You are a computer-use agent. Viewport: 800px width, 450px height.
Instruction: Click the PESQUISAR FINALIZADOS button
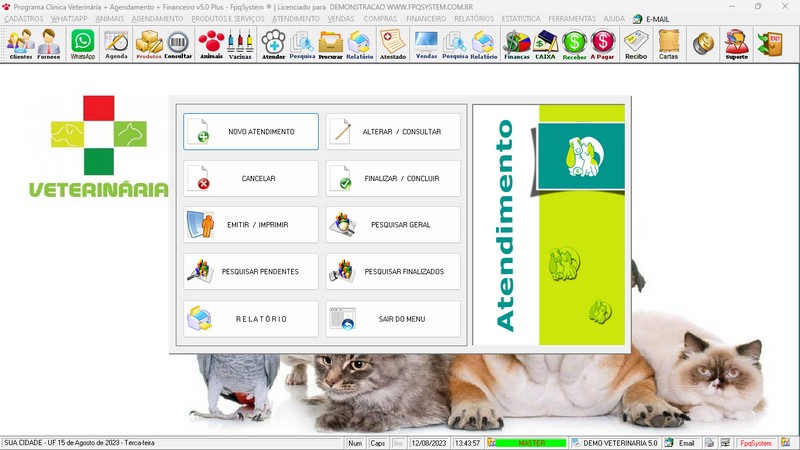tap(393, 271)
